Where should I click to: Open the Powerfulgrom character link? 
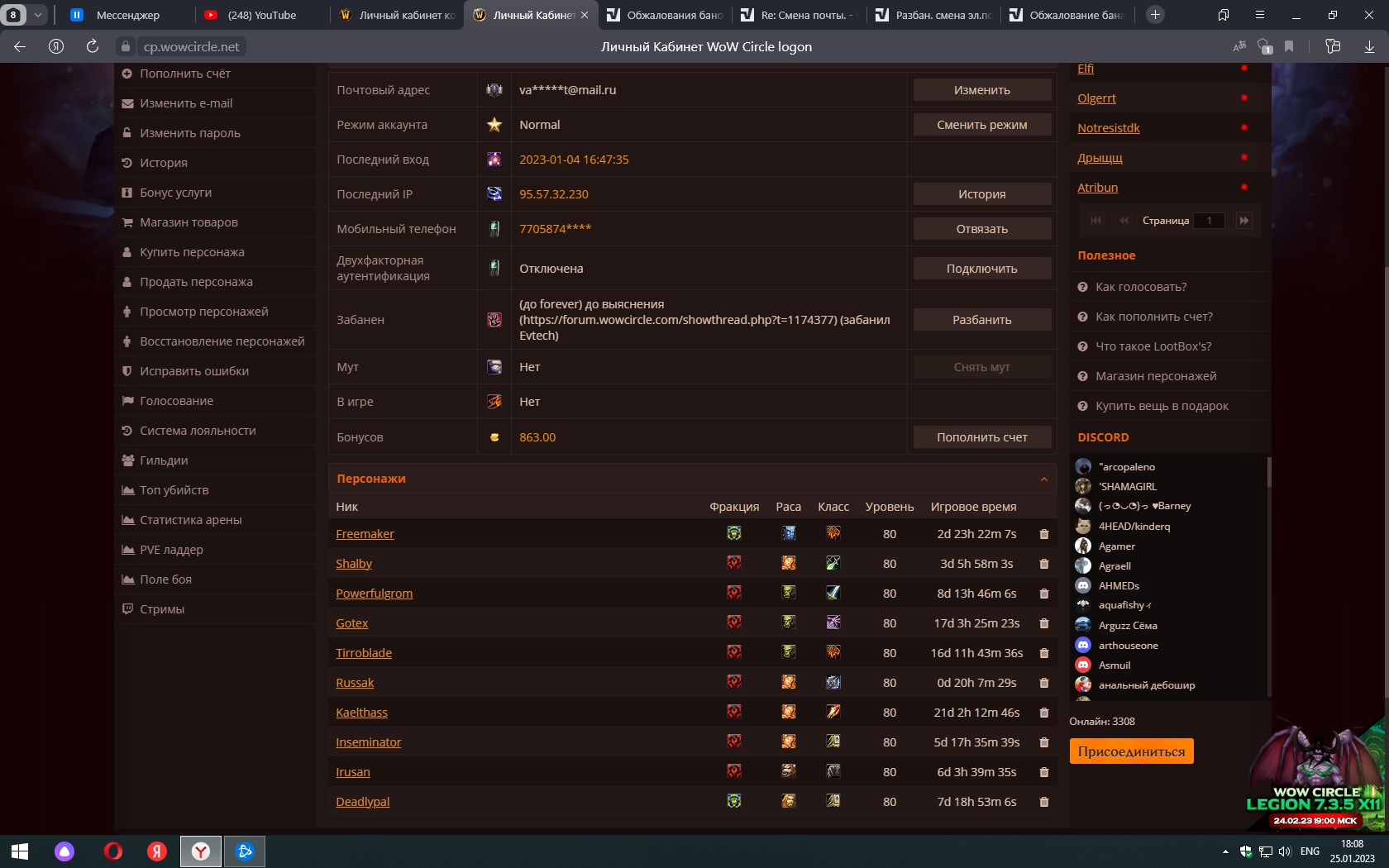(374, 594)
